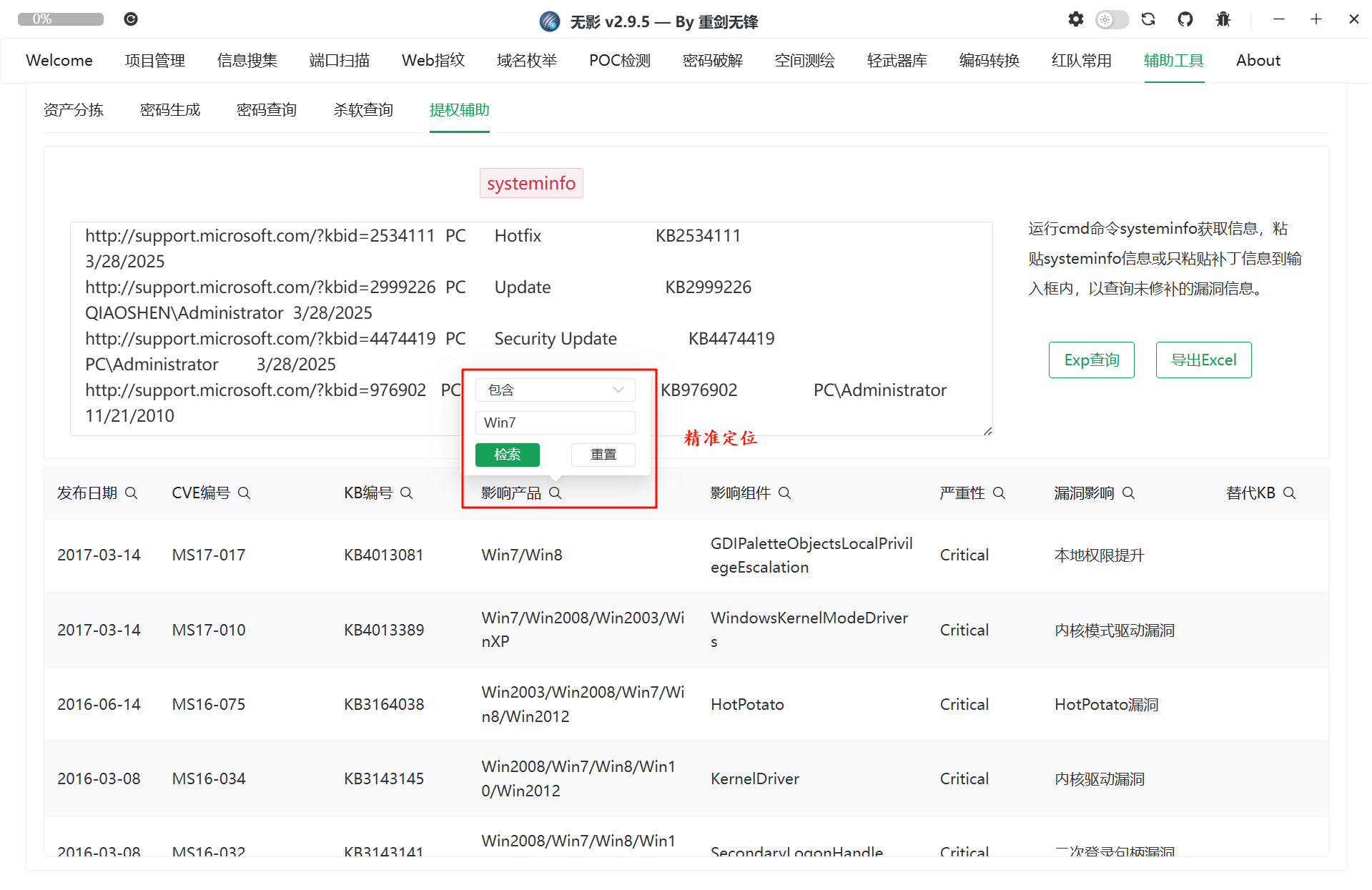Open the POC检测 main tab
Screen dimensions: 1372x890
[619, 61]
